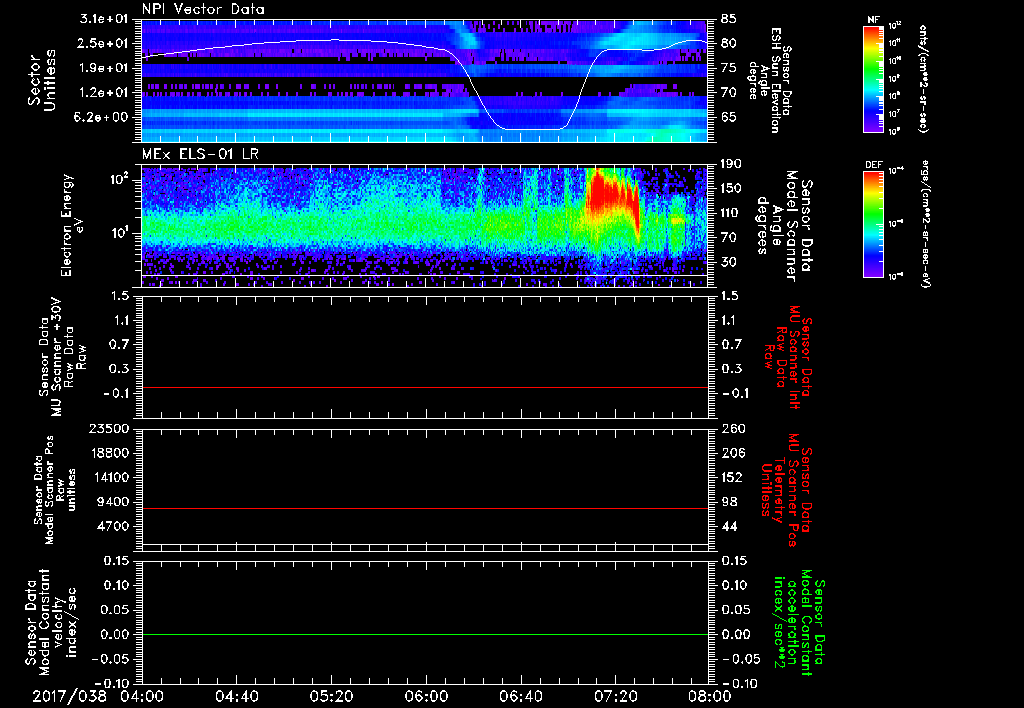Click the green Model Constant acceleration axis label

[x=797, y=625]
